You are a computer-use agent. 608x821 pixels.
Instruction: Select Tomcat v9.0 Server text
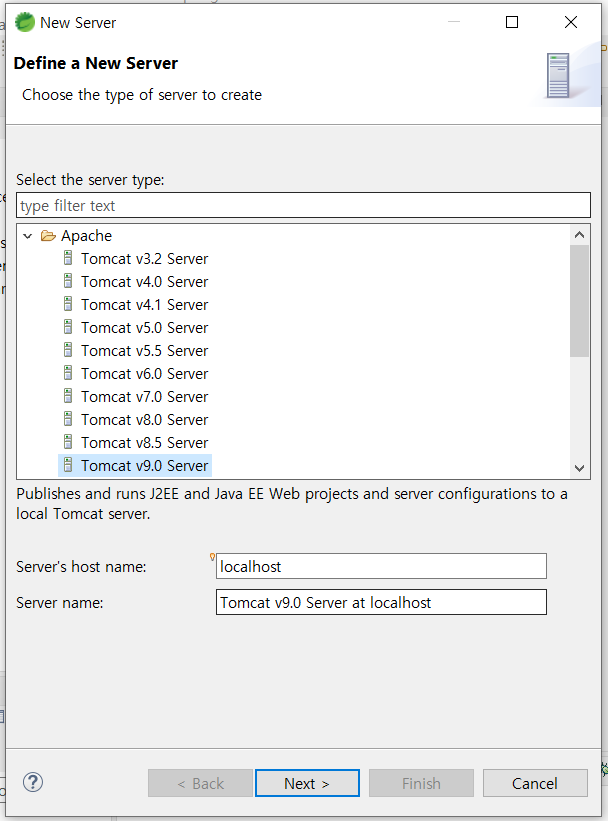pos(145,466)
